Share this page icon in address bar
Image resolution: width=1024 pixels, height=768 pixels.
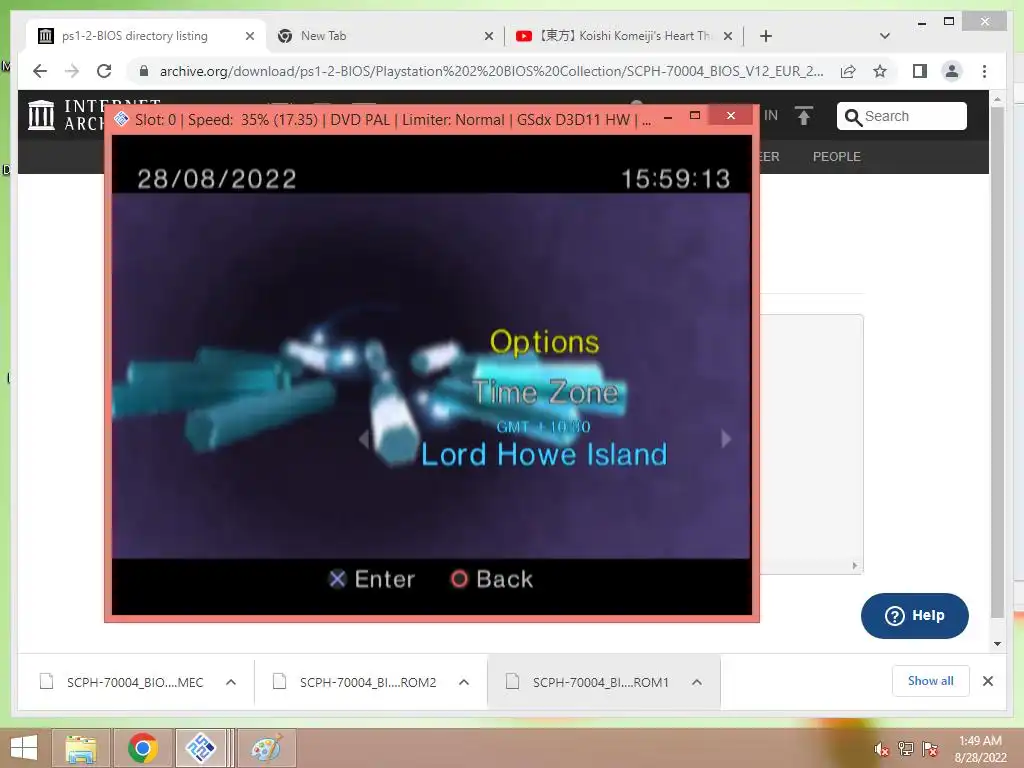[848, 71]
